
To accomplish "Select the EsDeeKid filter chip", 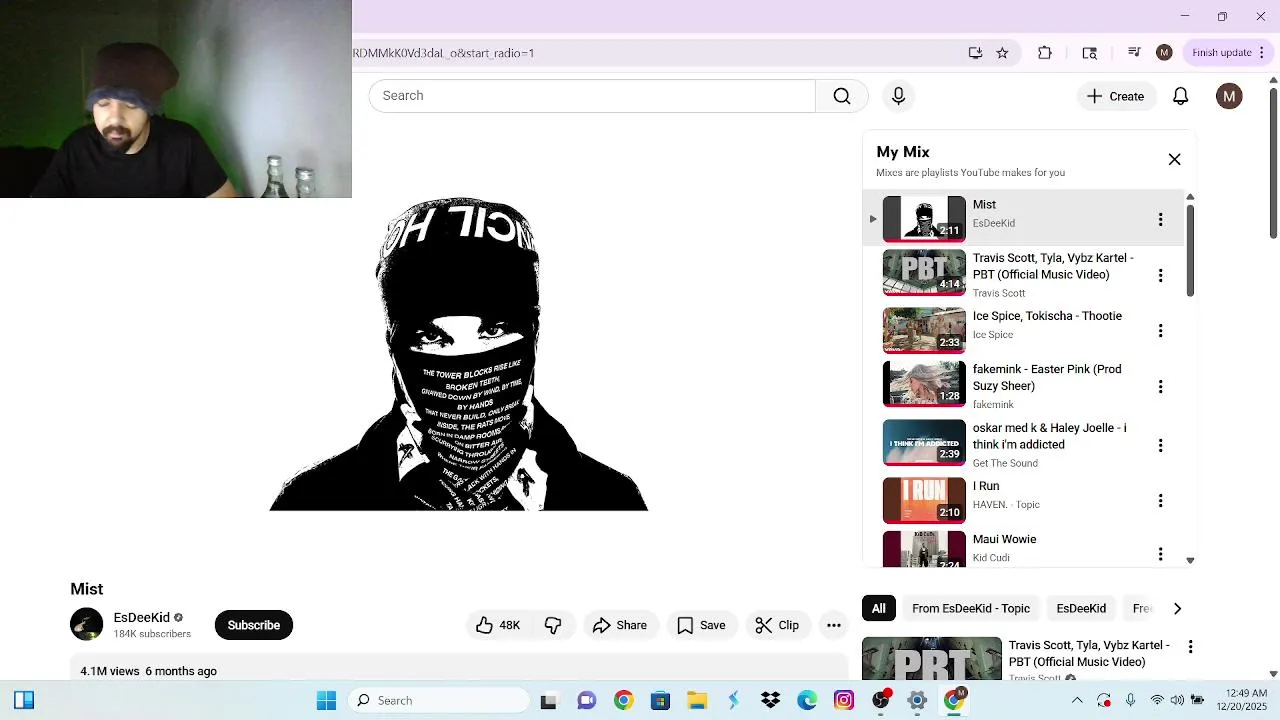I will [1081, 608].
